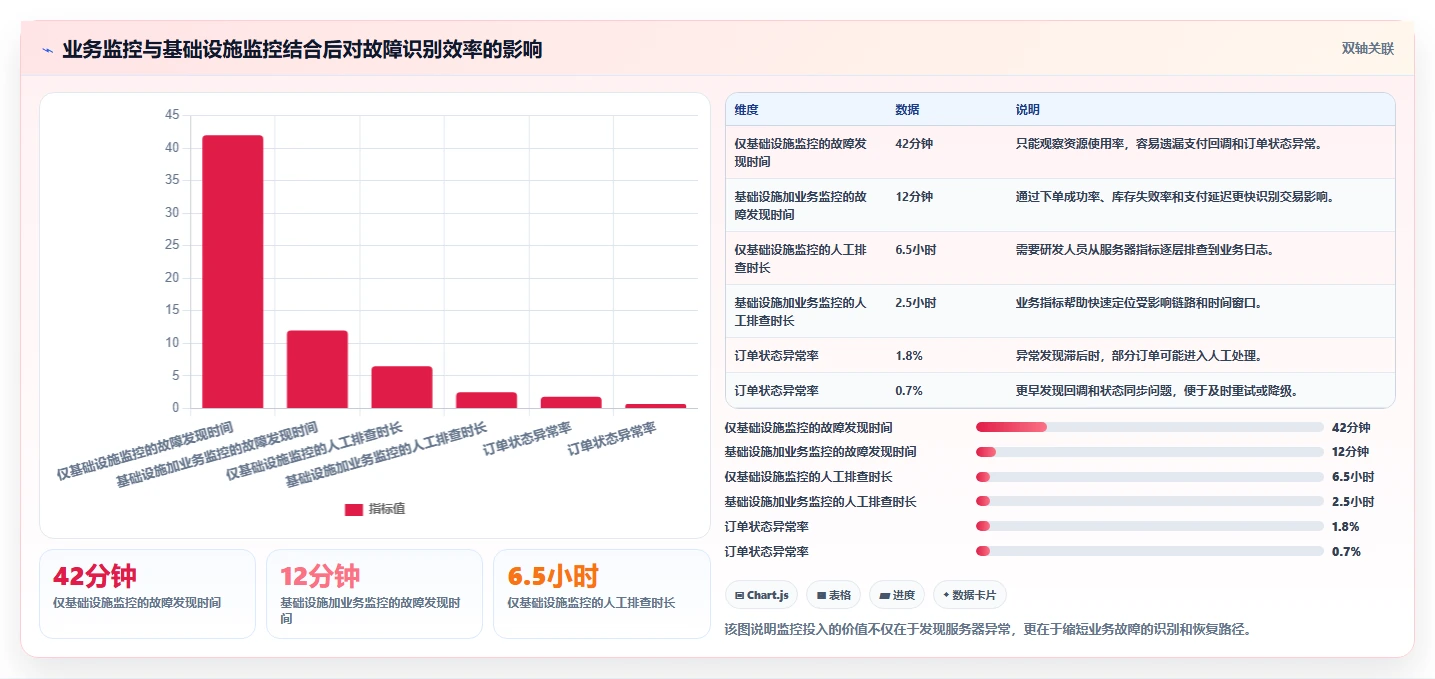The height and width of the screenshot is (679, 1435).
Task: Click the lightning icon beside the page title
Action: click(x=47, y=50)
